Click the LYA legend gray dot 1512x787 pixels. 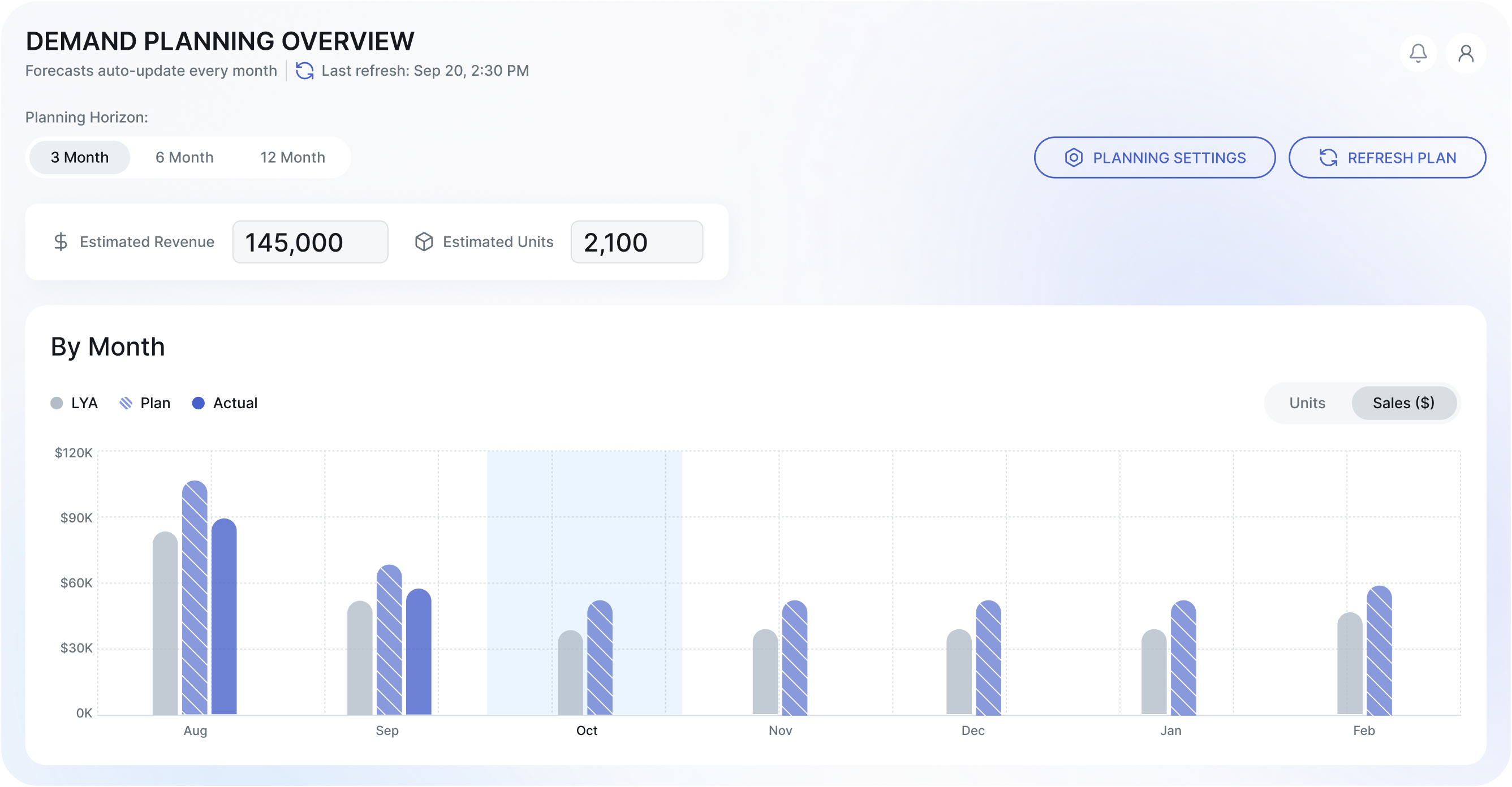click(x=57, y=403)
